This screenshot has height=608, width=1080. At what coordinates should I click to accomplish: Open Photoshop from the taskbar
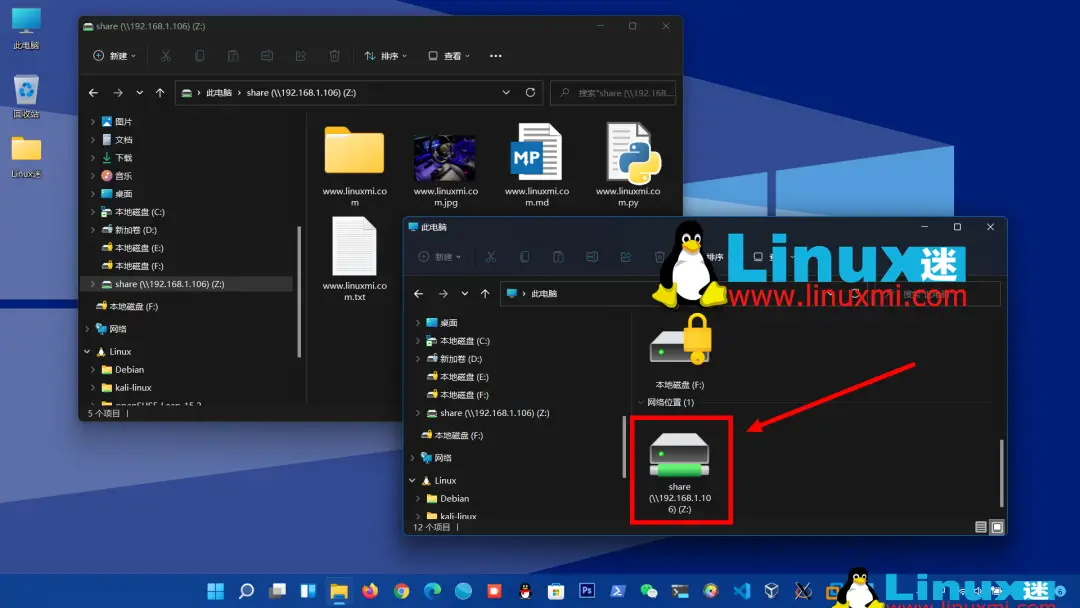coord(587,591)
